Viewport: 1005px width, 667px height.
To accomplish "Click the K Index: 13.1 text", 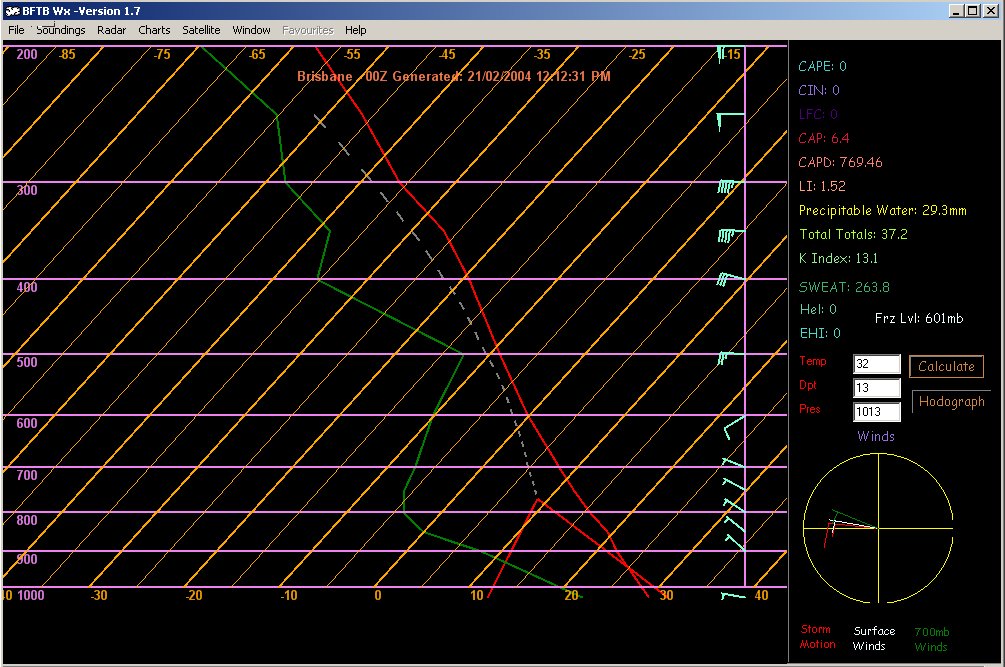I will point(838,258).
